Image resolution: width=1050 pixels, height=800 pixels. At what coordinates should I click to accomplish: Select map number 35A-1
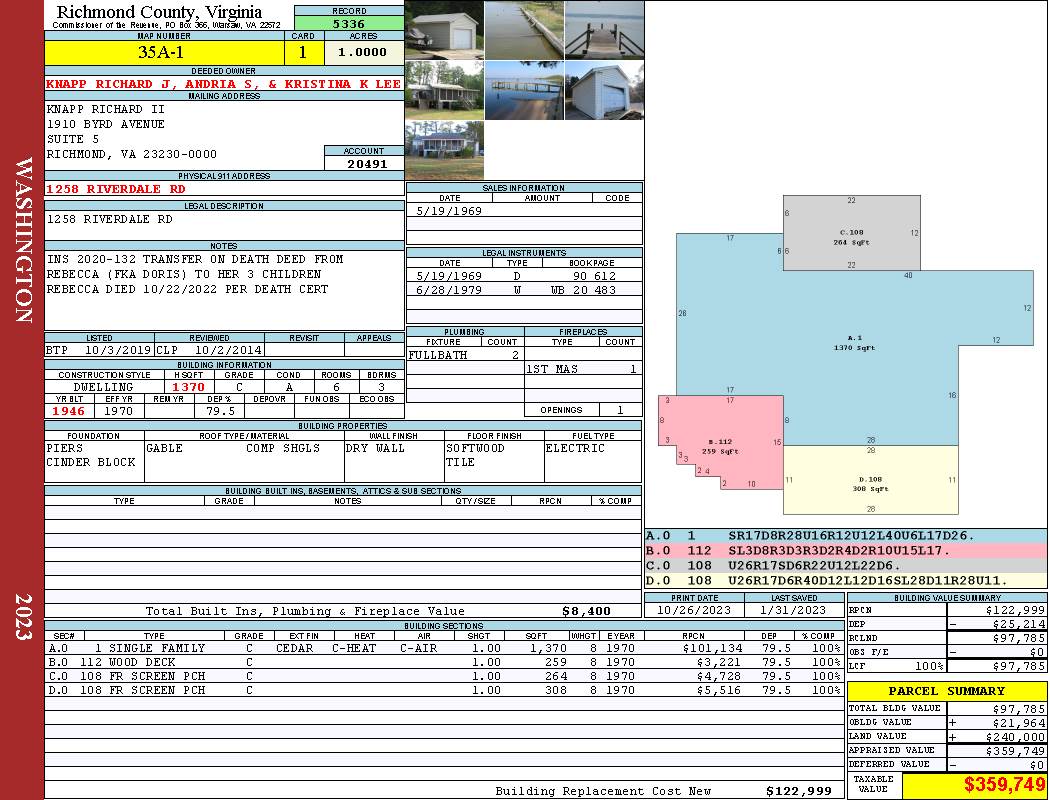161,52
